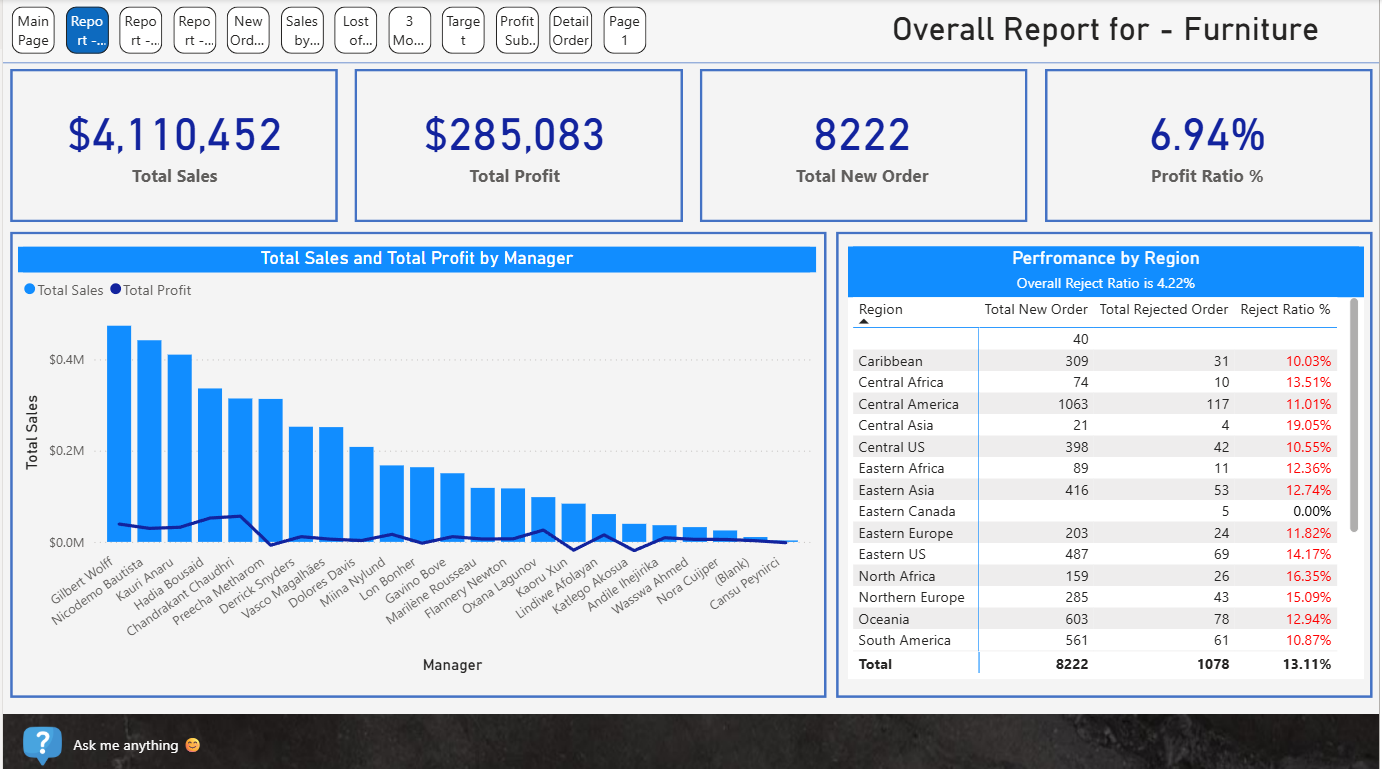
Task: Switch to the Detail Order tab
Action: [x=570, y=29]
